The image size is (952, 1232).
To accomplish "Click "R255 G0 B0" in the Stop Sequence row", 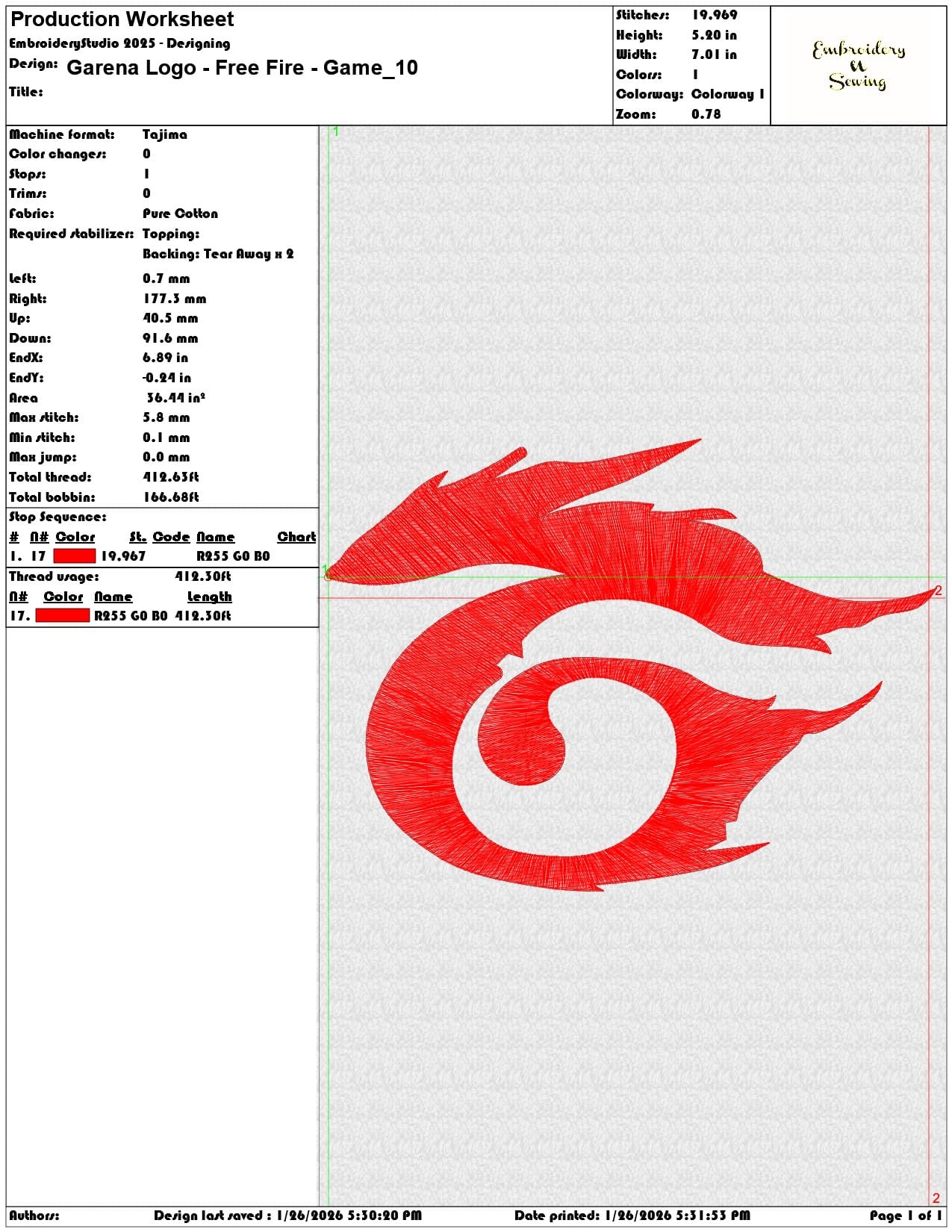I will pos(233,556).
